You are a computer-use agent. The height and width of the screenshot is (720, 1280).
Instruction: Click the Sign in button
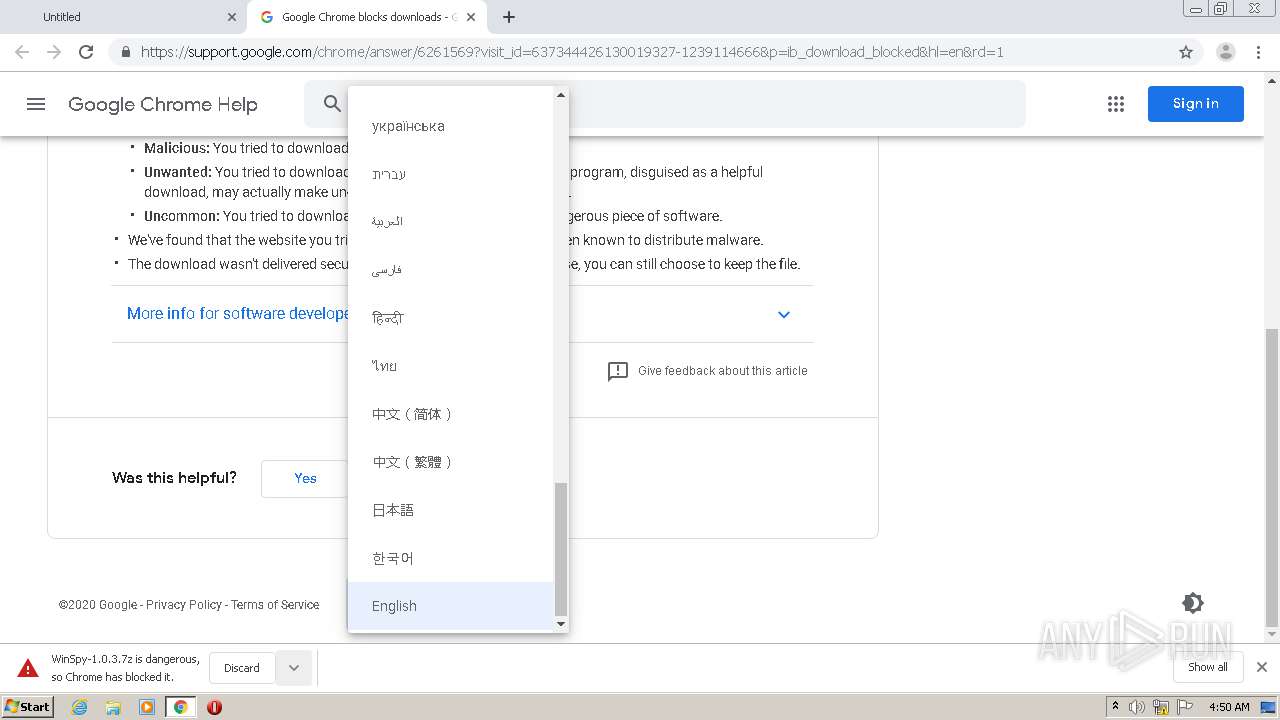tap(1196, 104)
